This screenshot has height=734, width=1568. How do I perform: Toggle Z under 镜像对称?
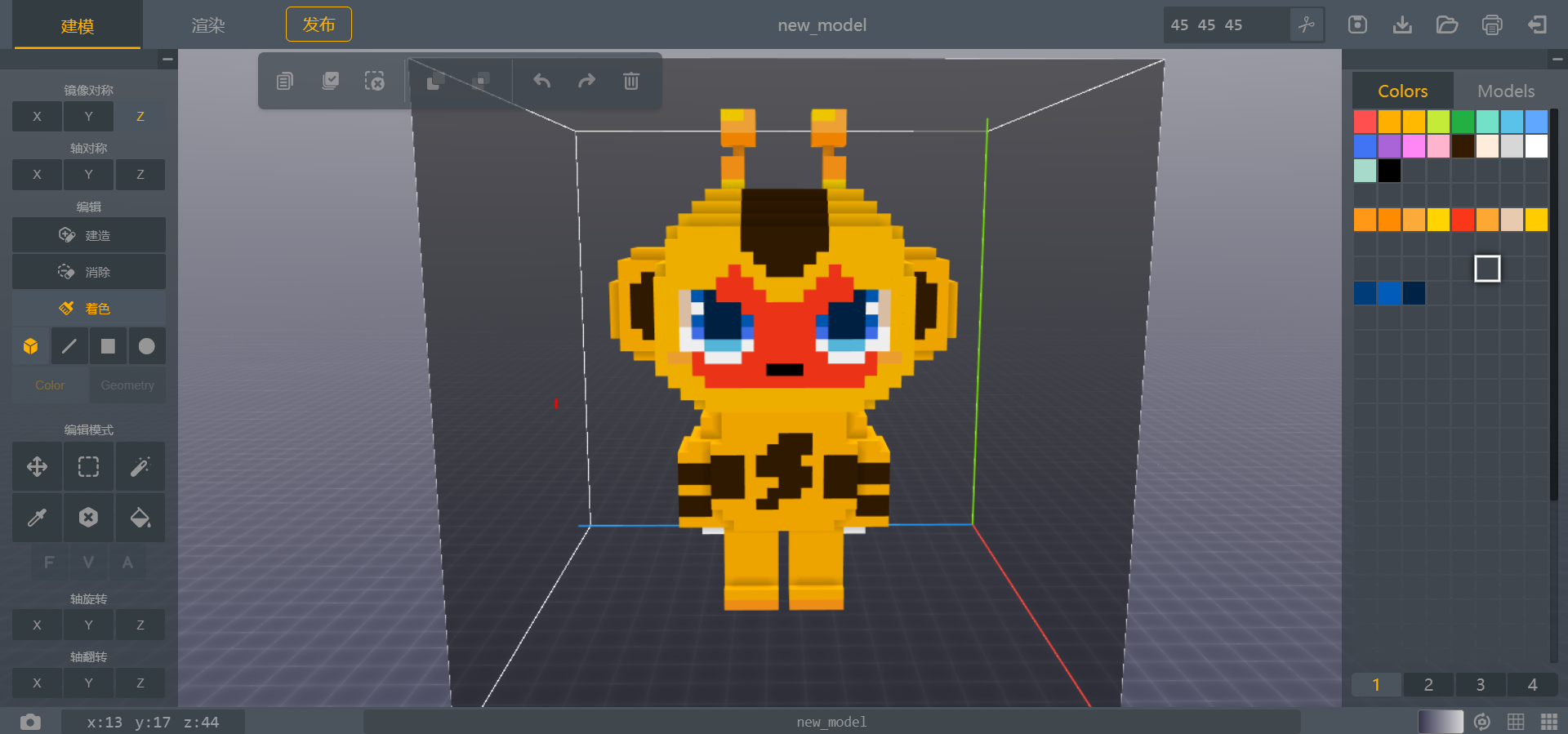coord(140,116)
